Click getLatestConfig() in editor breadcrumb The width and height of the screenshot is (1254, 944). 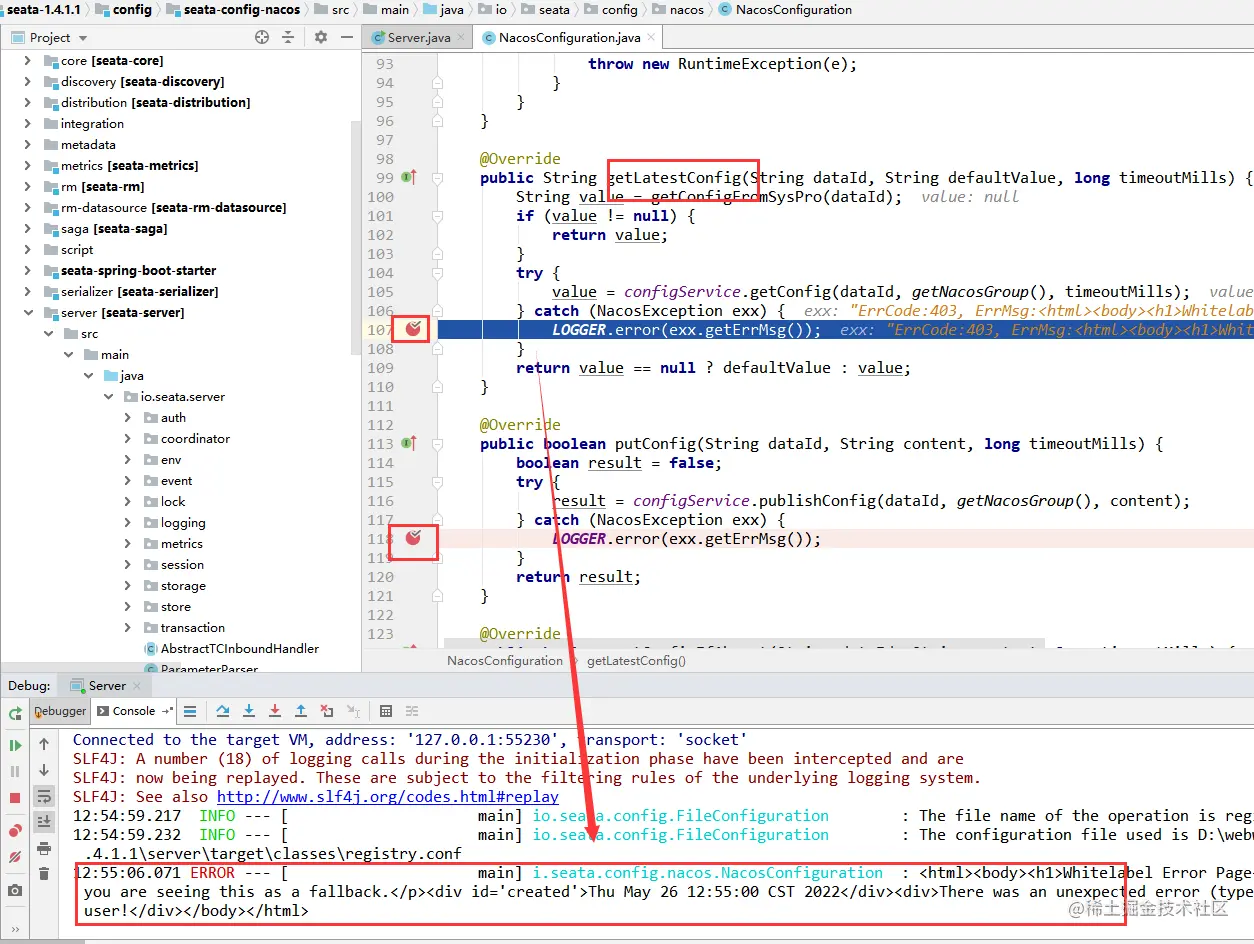coord(636,661)
